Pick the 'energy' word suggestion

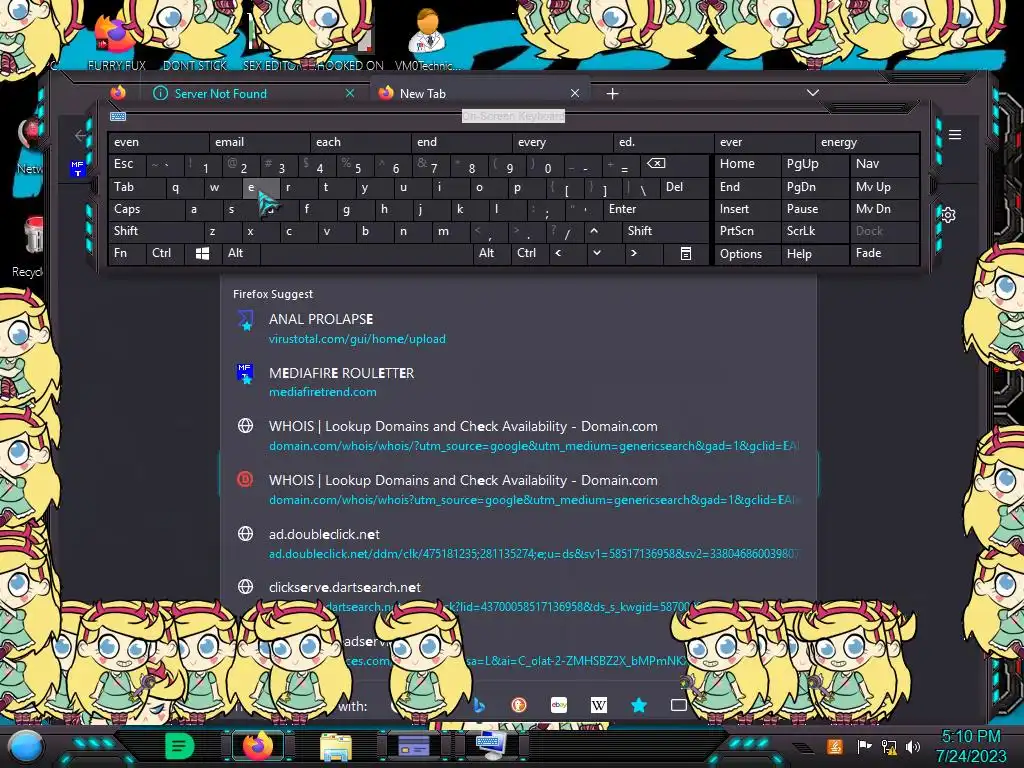(x=867, y=142)
